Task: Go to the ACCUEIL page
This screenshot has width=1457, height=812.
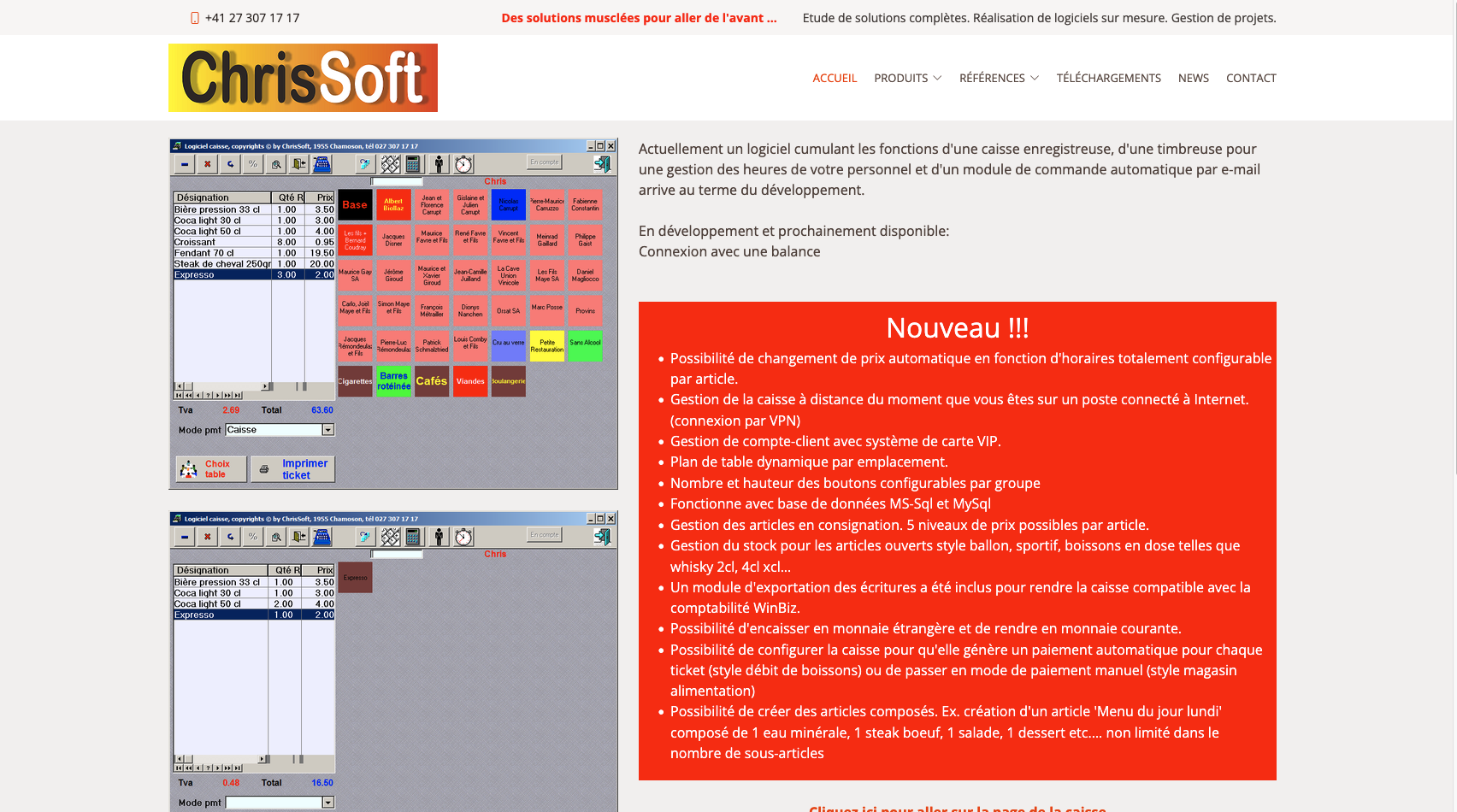Action: click(x=835, y=78)
